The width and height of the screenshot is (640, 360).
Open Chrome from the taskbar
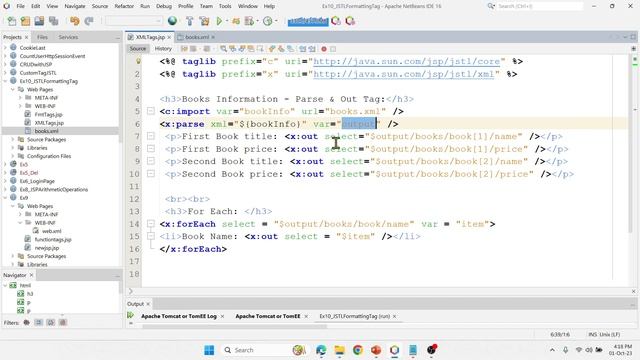click(358, 350)
